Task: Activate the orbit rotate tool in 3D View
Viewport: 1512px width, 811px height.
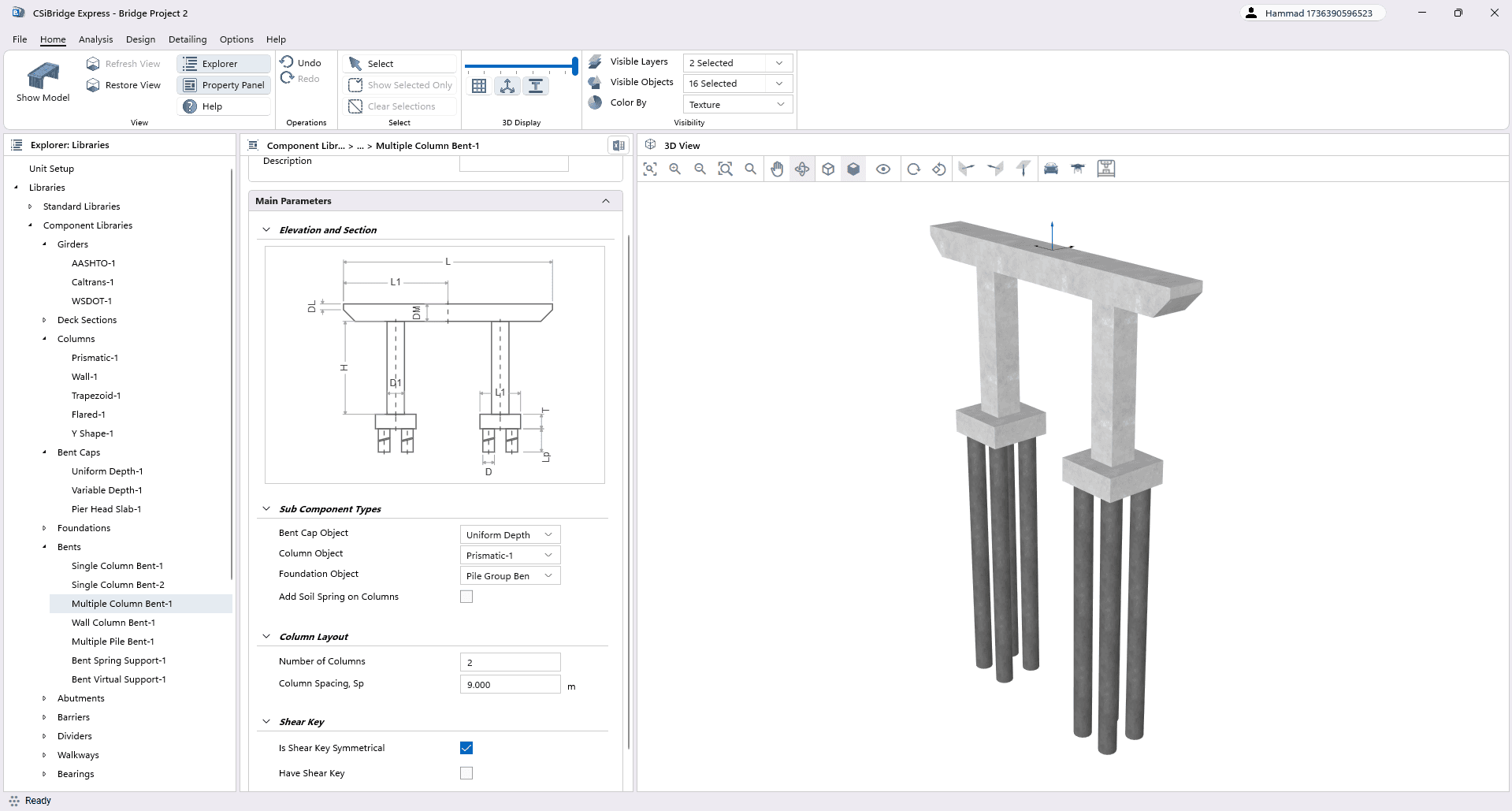Action: pyautogui.click(x=802, y=169)
